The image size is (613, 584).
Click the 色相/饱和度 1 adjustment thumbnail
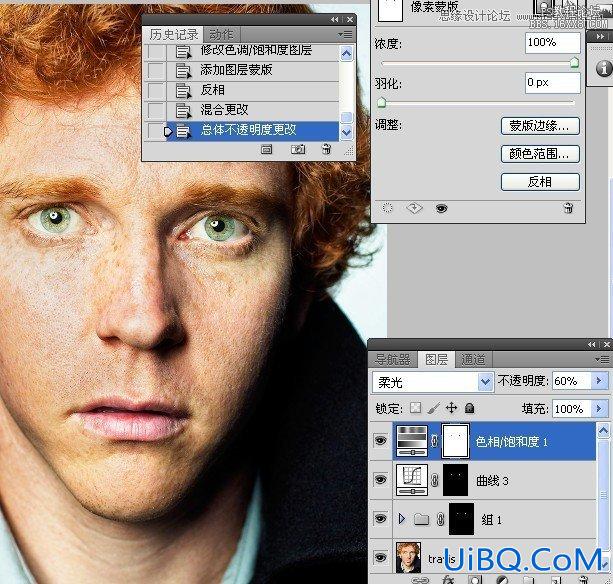pos(412,441)
